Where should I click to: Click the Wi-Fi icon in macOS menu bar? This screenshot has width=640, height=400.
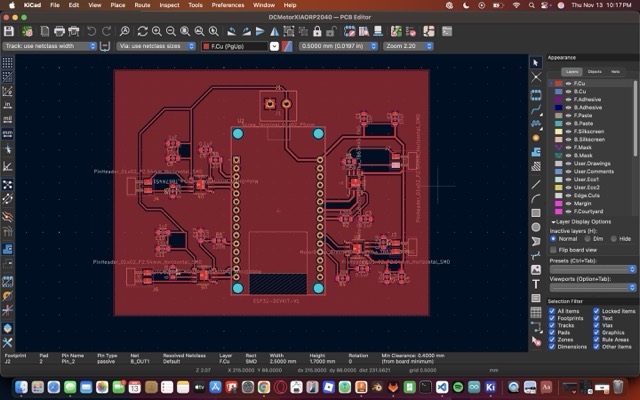click(516, 5)
